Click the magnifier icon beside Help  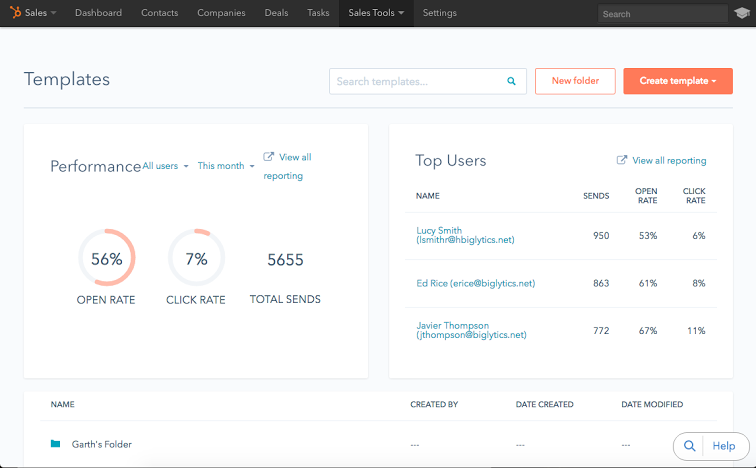point(690,446)
